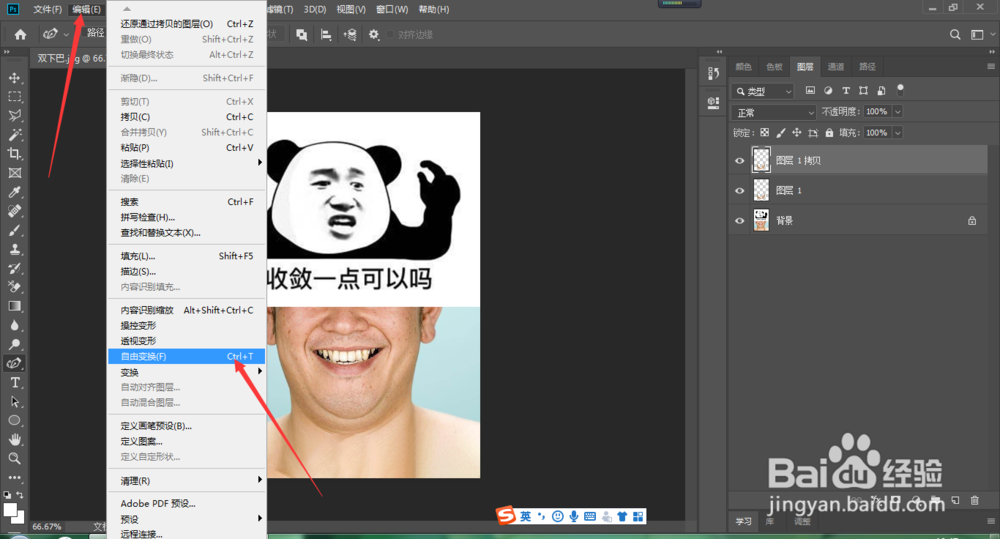
Task: Open path arrangement icon in options bar
Action: pyautogui.click(x=350, y=34)
